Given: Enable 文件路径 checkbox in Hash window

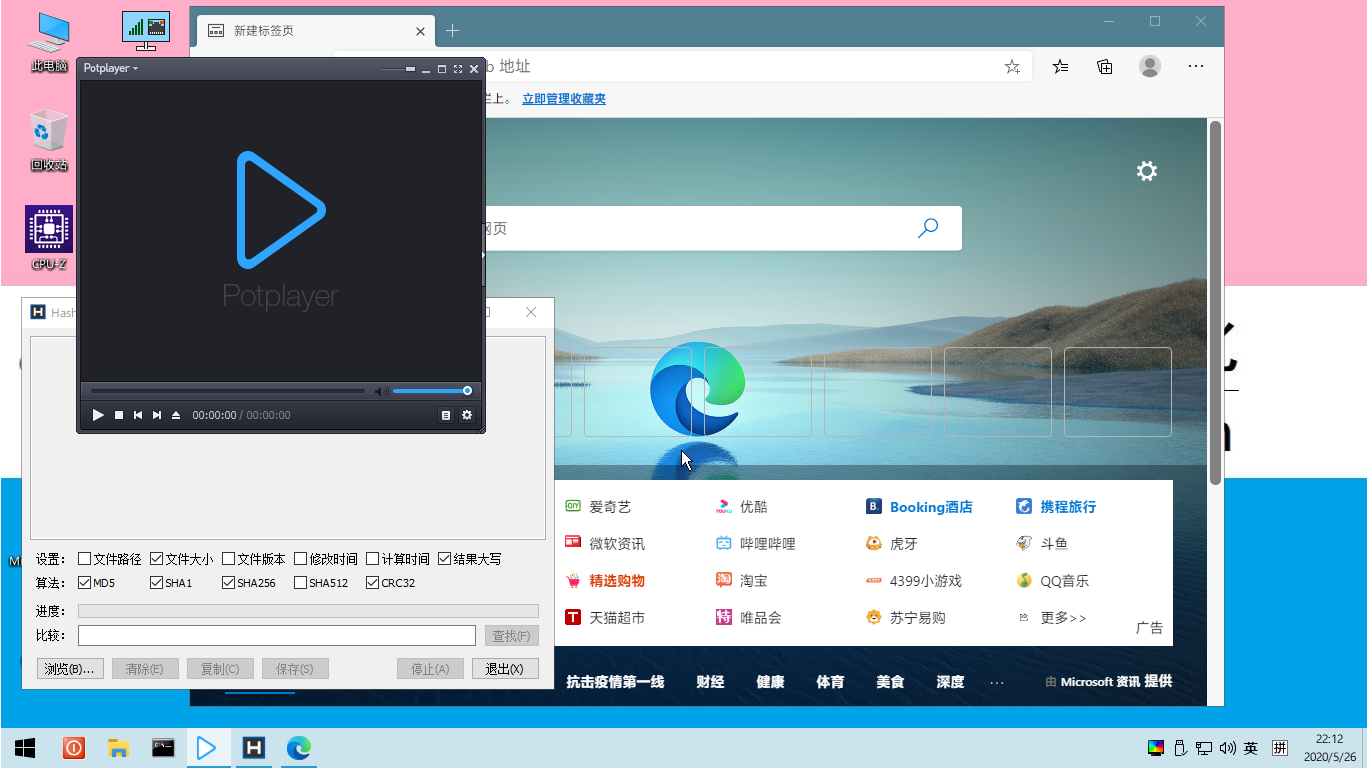Looking at the screenshot, I should (x=85, y=559).
